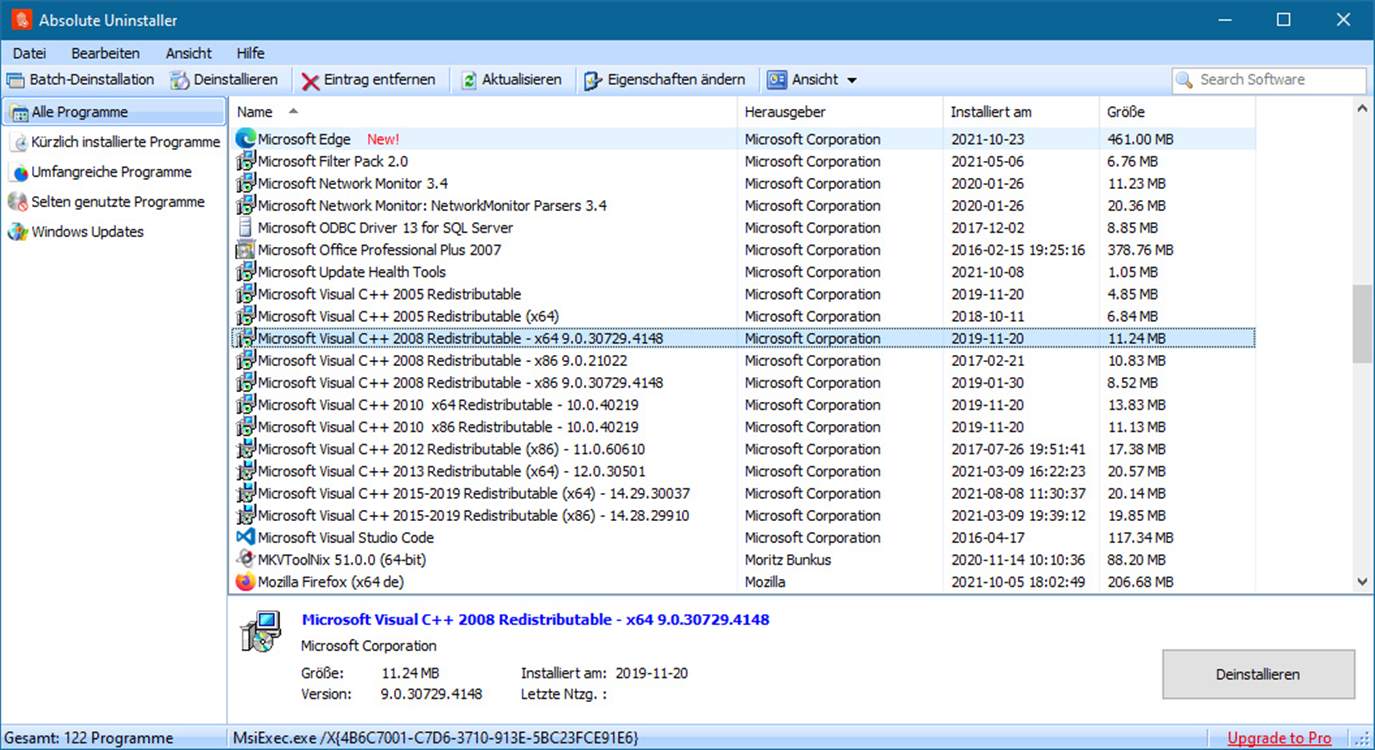
Task: Sort by the Herausgeber column header
Action: pyautogui.click(x=840, y=112)
